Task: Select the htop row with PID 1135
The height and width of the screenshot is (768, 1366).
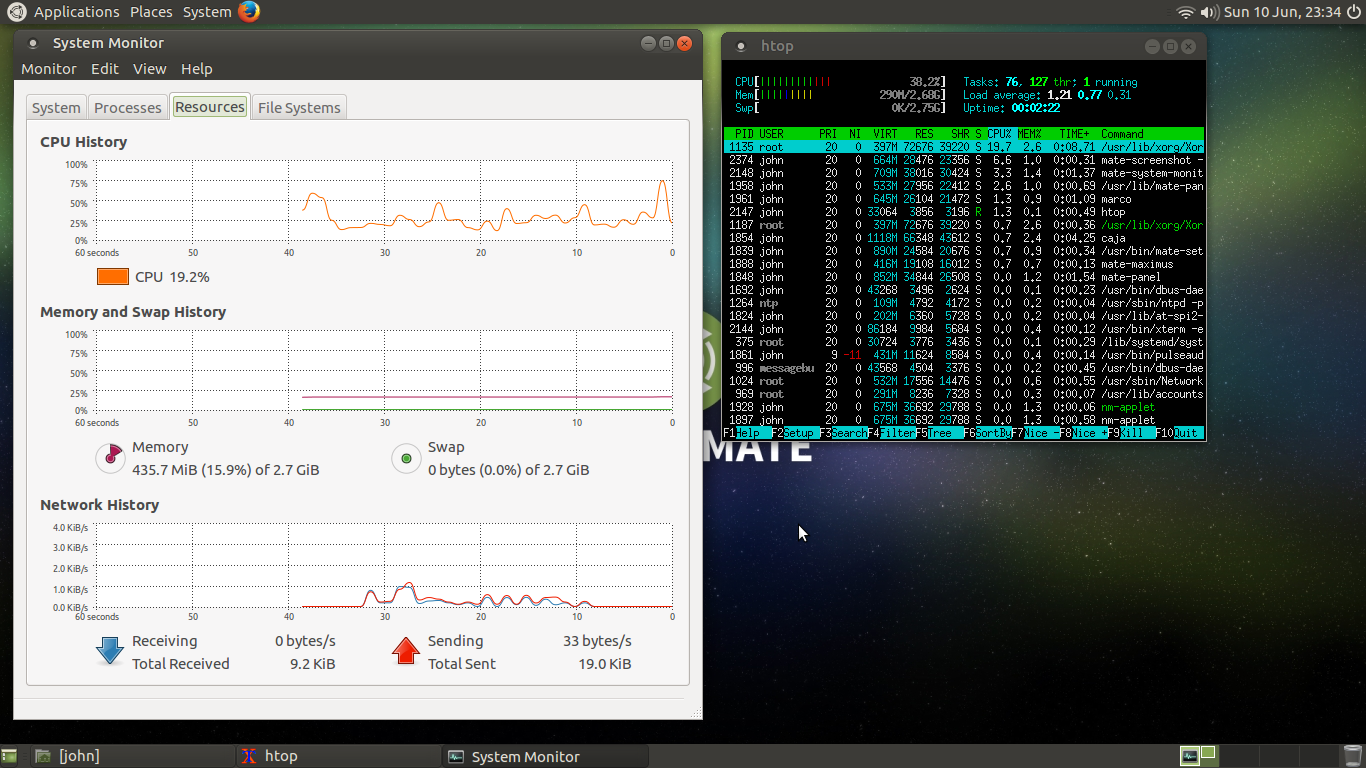Action: [964, 147]
